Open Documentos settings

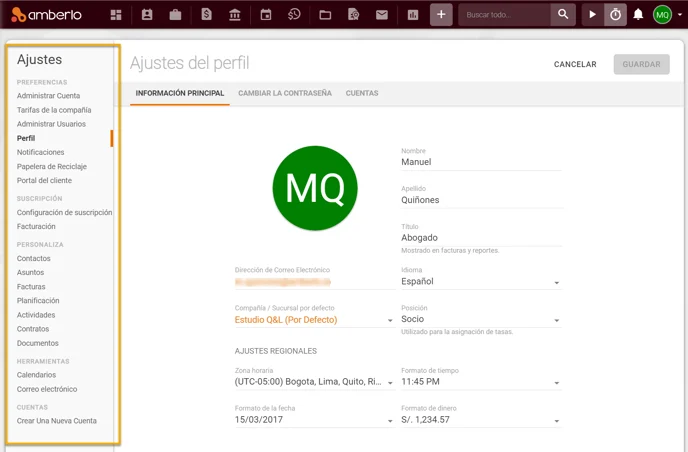pyautogui.click(x=37, y=343)
